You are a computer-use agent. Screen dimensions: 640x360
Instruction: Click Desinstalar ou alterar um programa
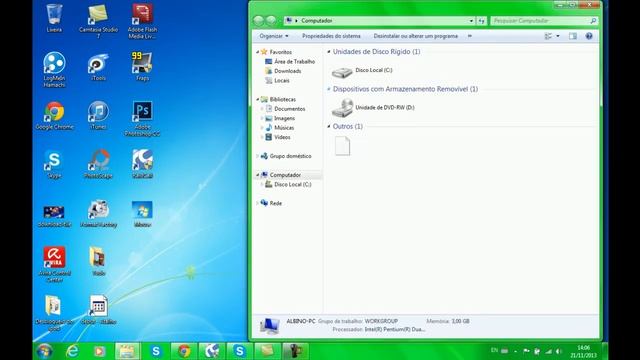(416, 36)
